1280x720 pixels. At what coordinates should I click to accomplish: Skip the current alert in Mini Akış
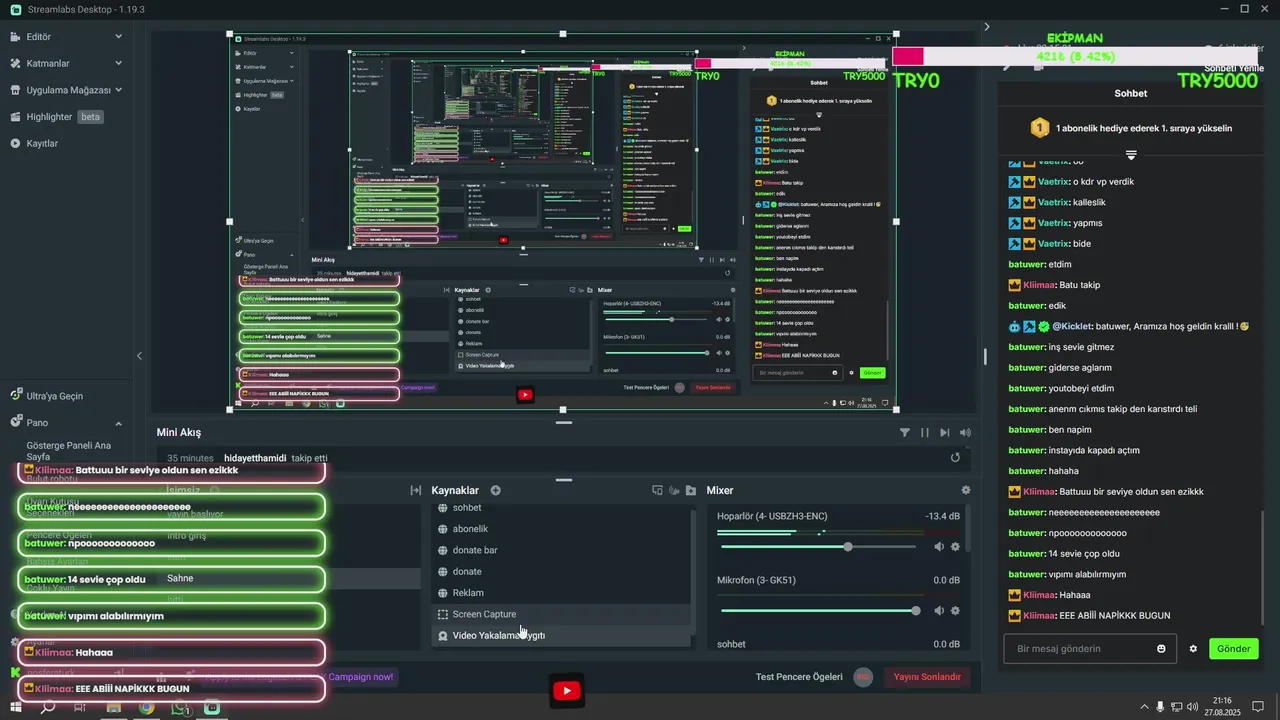[x=945, y=432]
